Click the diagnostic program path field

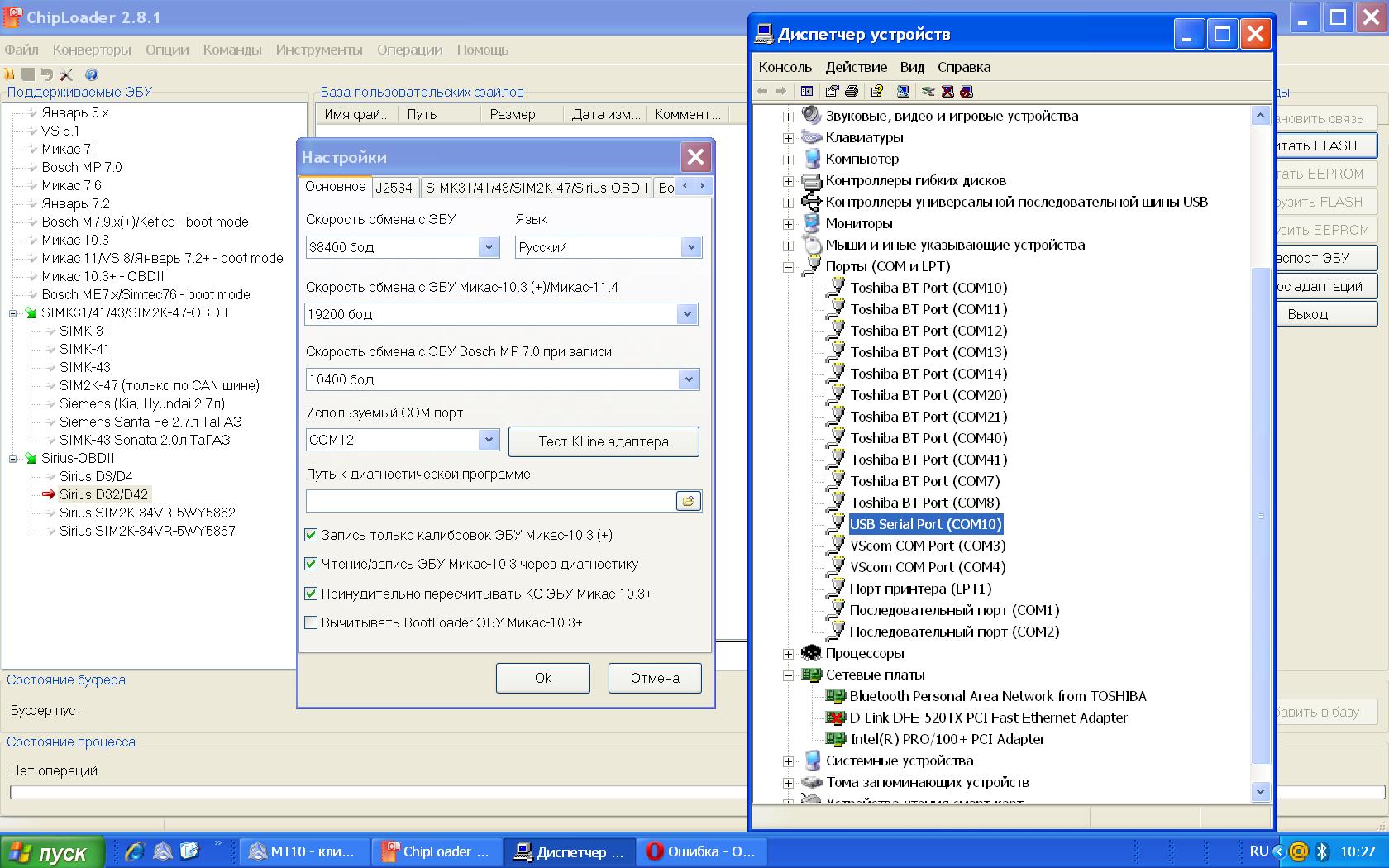[x=491, y=501]
